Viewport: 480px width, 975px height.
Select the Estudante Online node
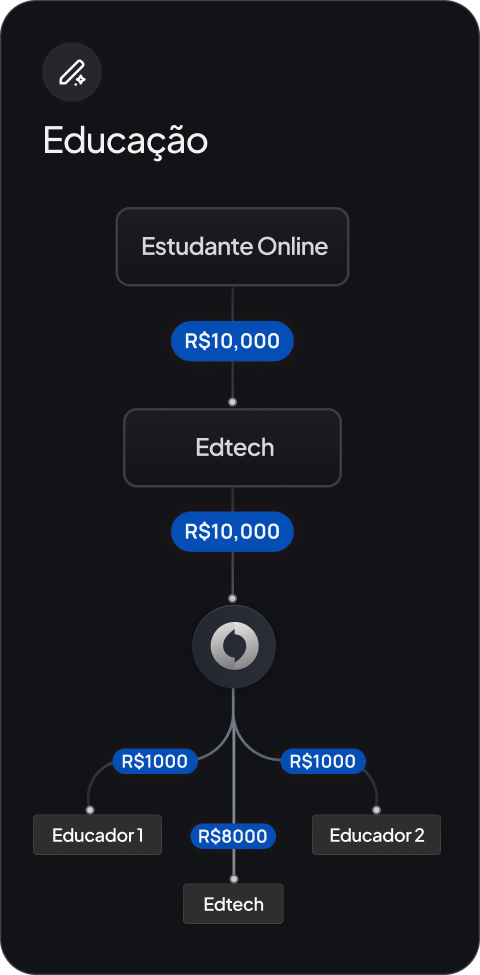pyautogui.click(x=233, y=247)
